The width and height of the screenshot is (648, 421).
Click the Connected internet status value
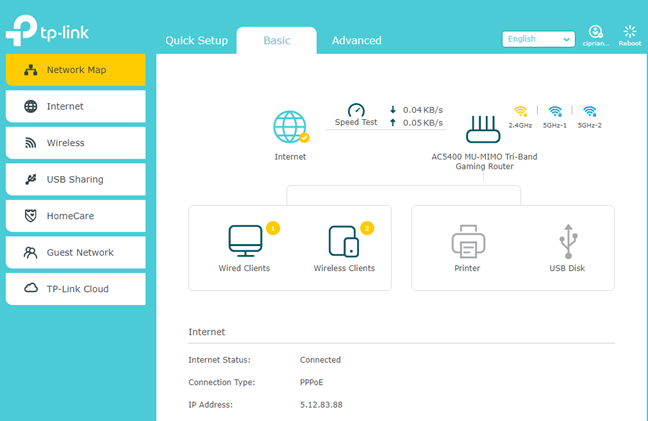click(x=320, y=360)
